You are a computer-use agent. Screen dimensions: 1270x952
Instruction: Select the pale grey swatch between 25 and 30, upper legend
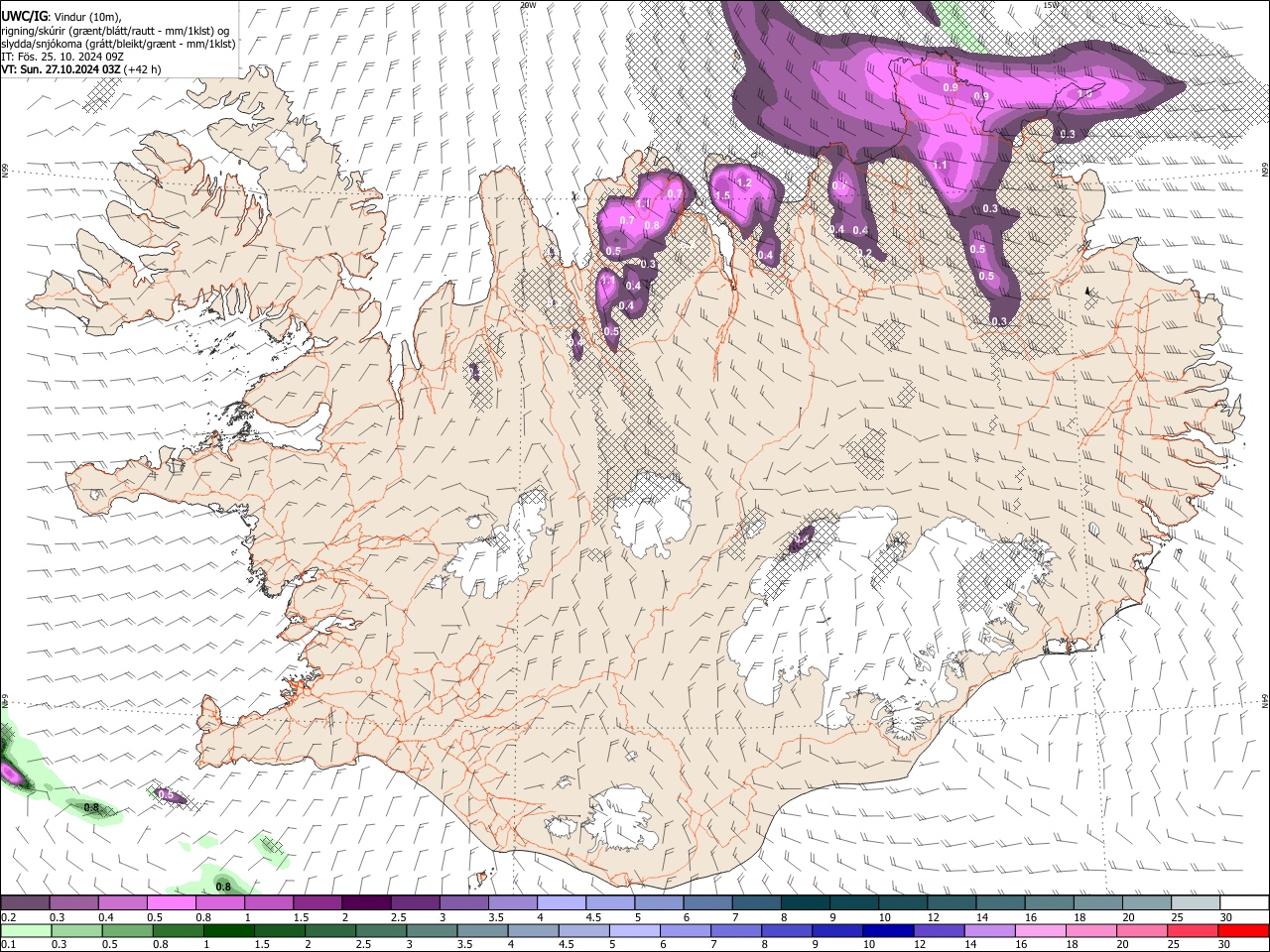(x=1197, y=903)
